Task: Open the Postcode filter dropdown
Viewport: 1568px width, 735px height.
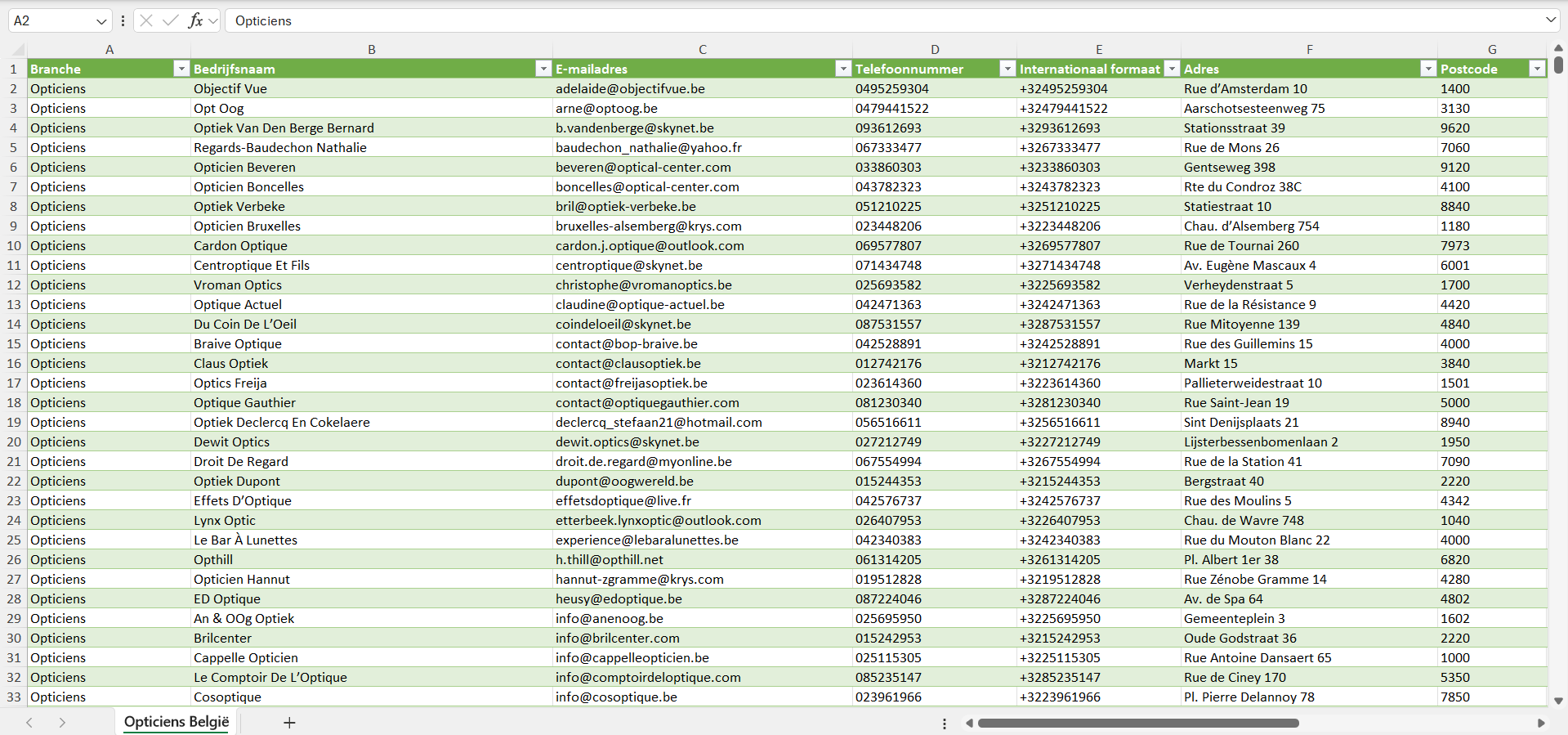Action: 1536,69
